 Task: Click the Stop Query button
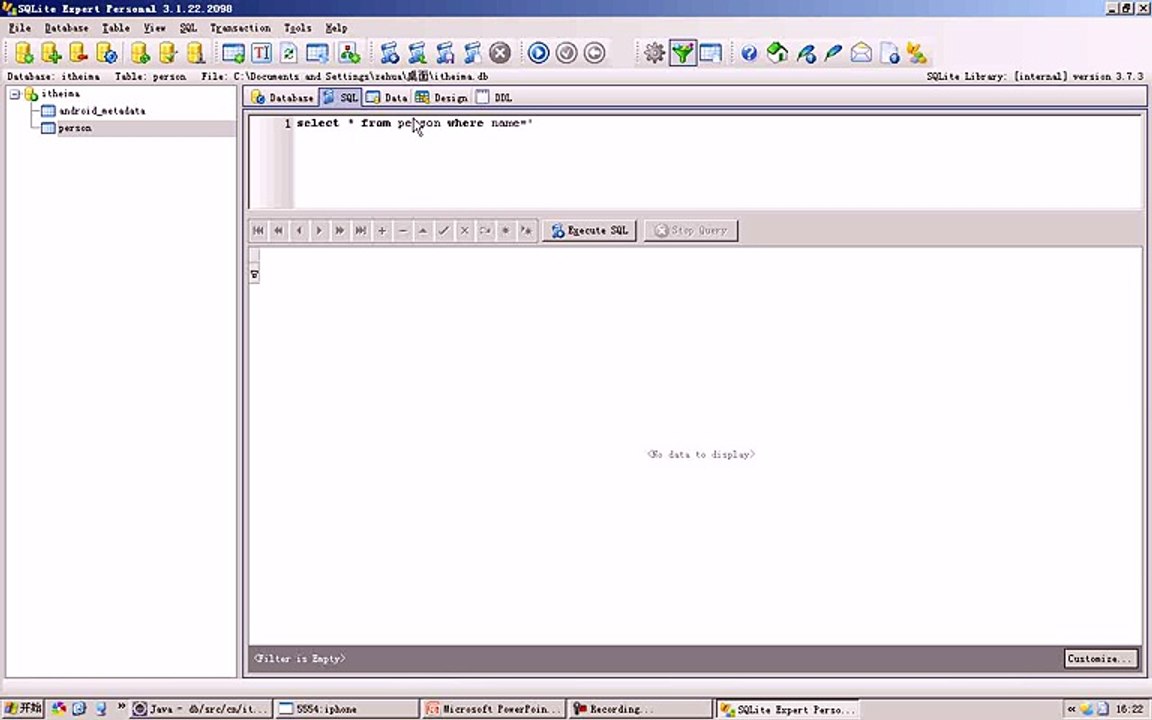click(691, 230)
